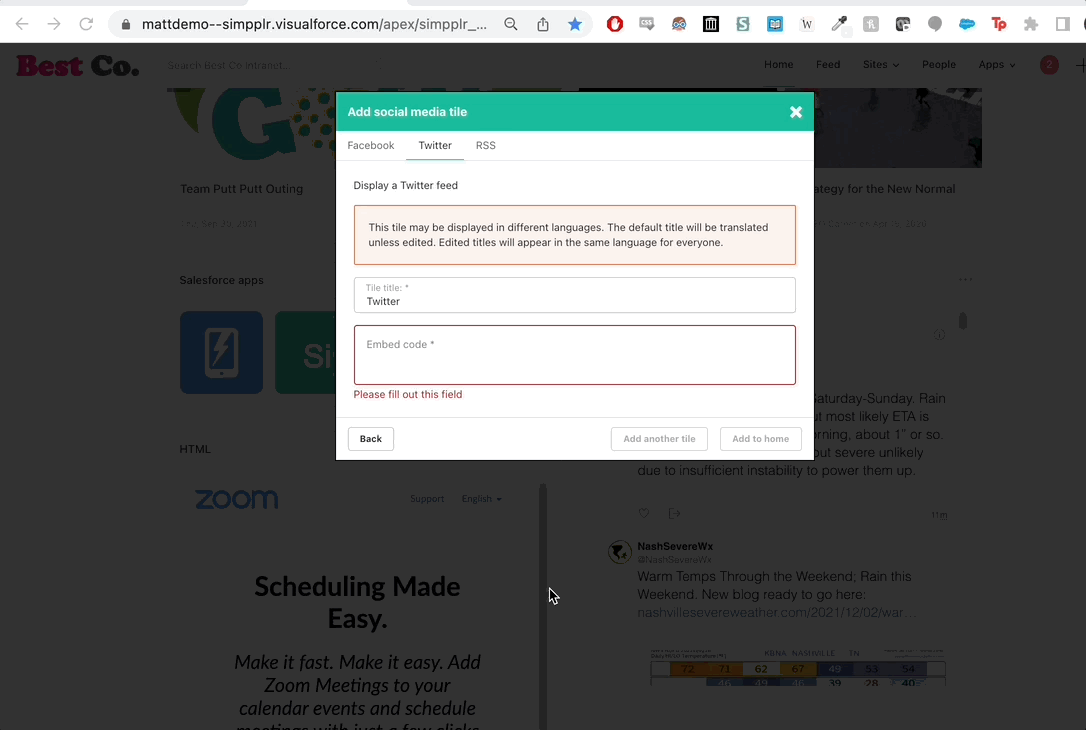Like the tweet with the heart icon
Image resolution: width=1086 pixels, height=730 pixels.
pyautogui.click(x=644, y=514)
